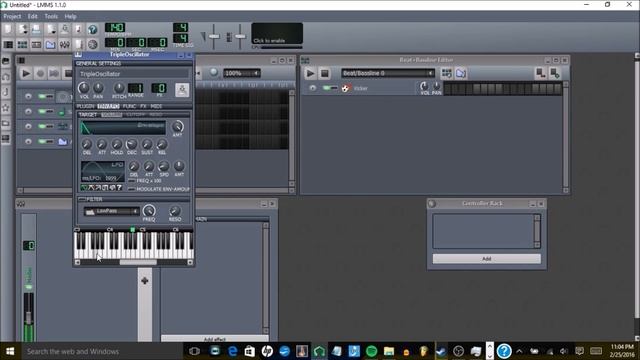The width and height of the screenshot is (640, 360).
Task: Click the What's this help icon in toolbar
Action: [93, 29]
